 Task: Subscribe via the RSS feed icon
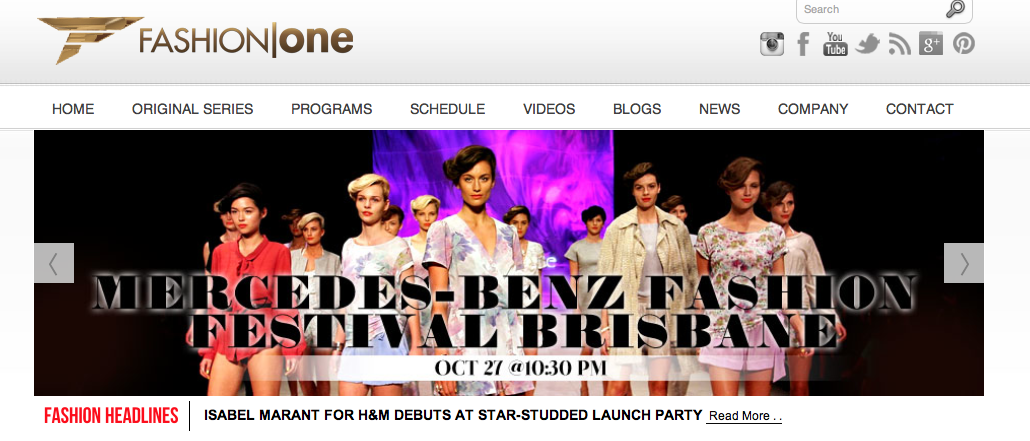pos(899,44)
